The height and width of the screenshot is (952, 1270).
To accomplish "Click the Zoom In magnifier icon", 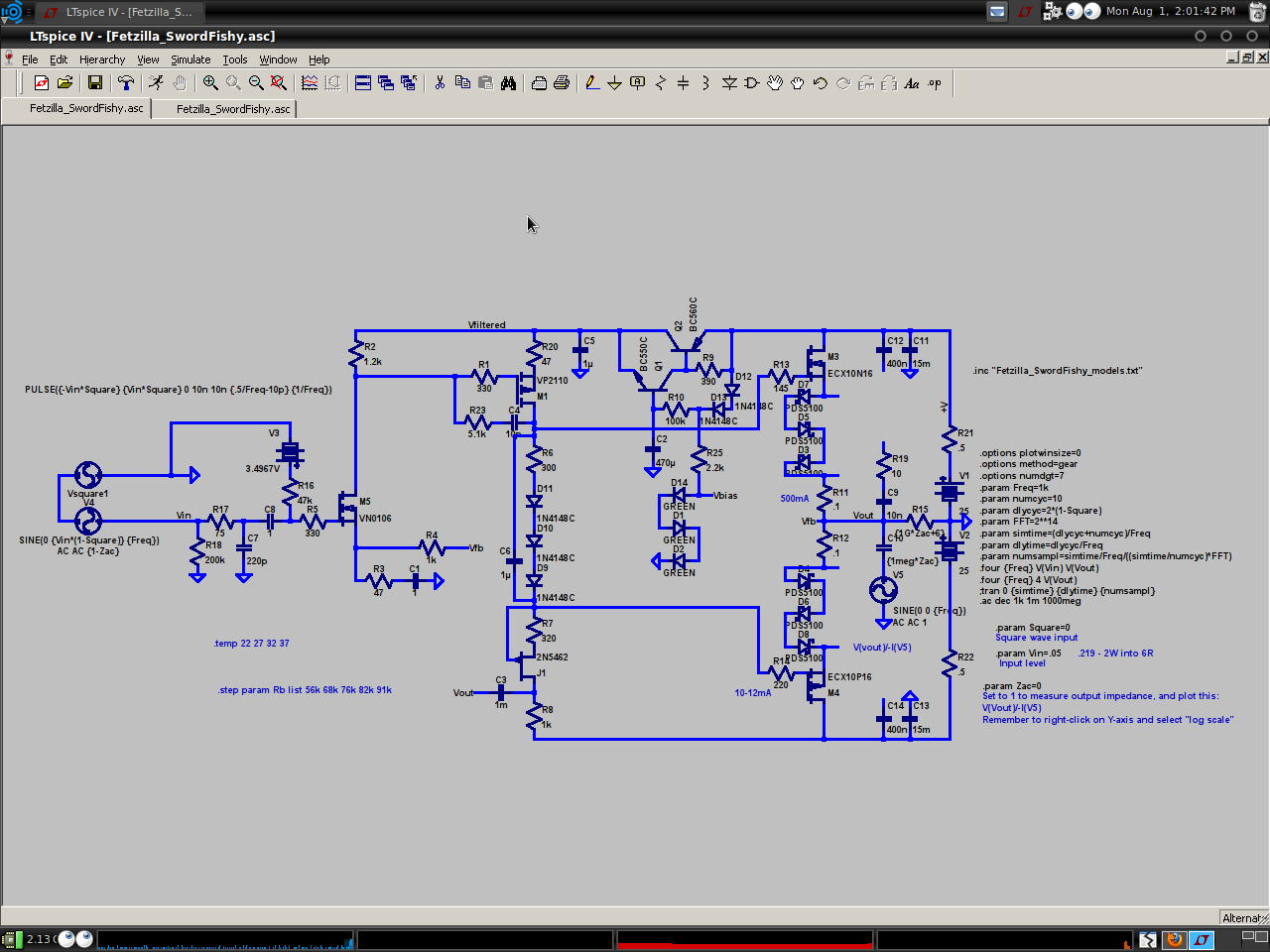I will tap(210, 83).
